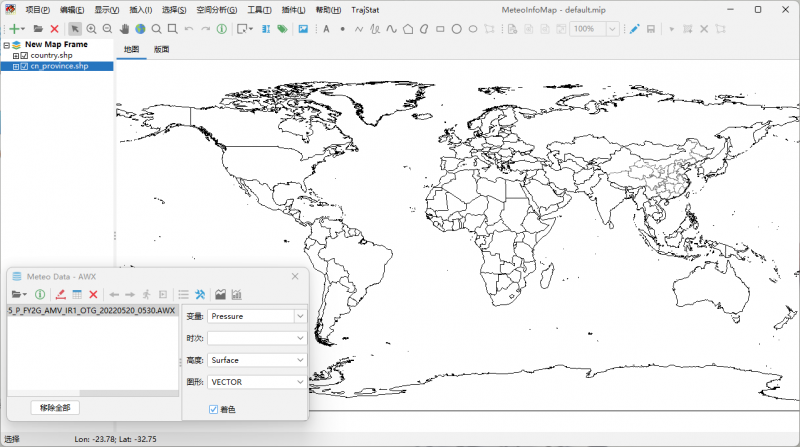Click the settings tools icon in Meteo Data
This screenshot has height=447, width=800.
click(200, 294)
